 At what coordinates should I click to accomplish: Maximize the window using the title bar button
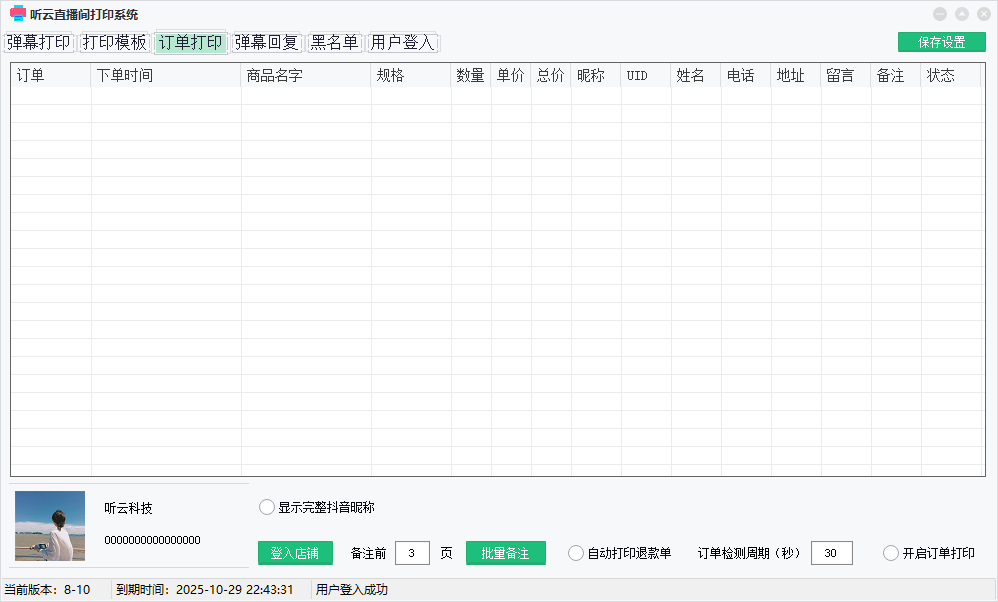tap(961, 14)
